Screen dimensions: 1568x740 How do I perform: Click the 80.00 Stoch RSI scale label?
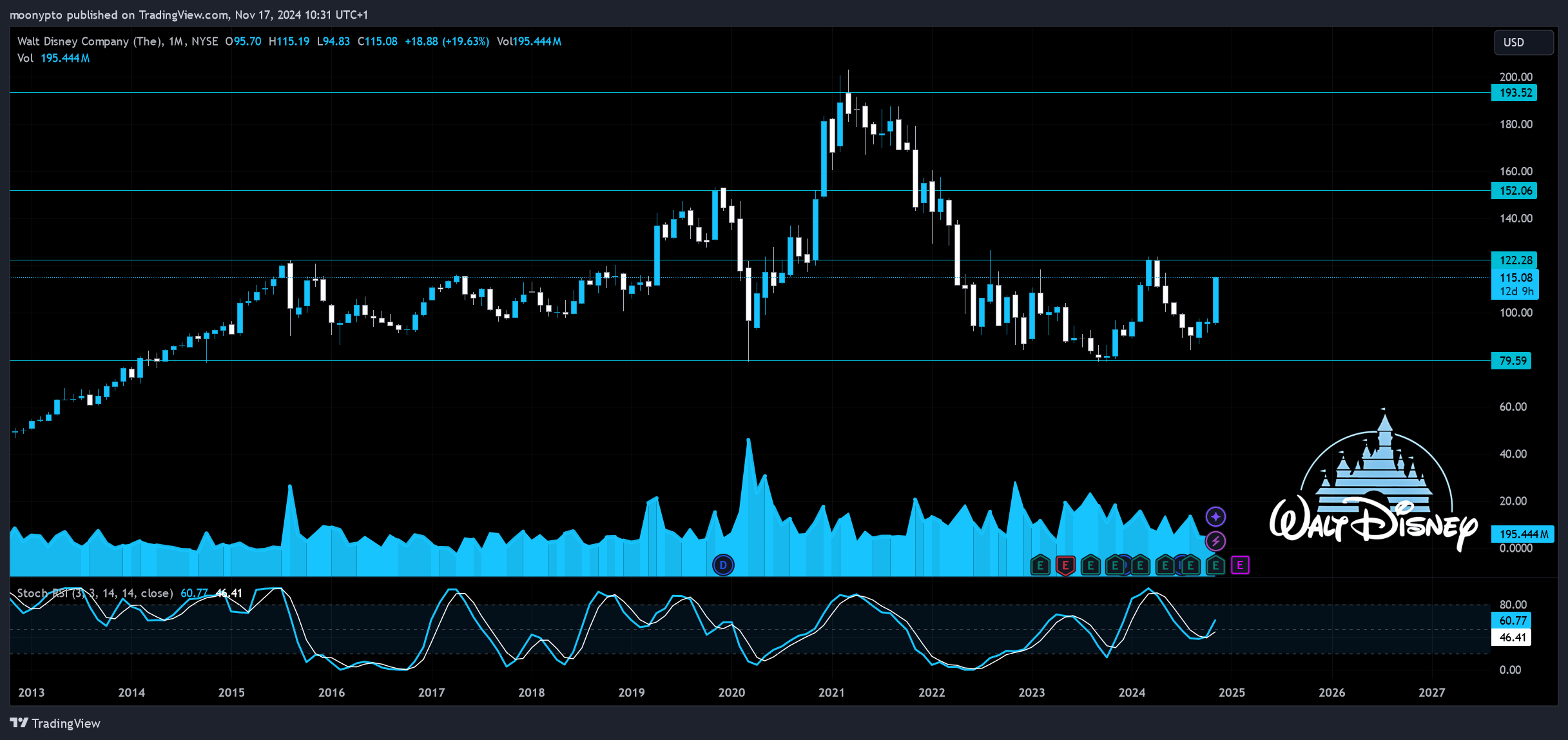[1513, 605]
